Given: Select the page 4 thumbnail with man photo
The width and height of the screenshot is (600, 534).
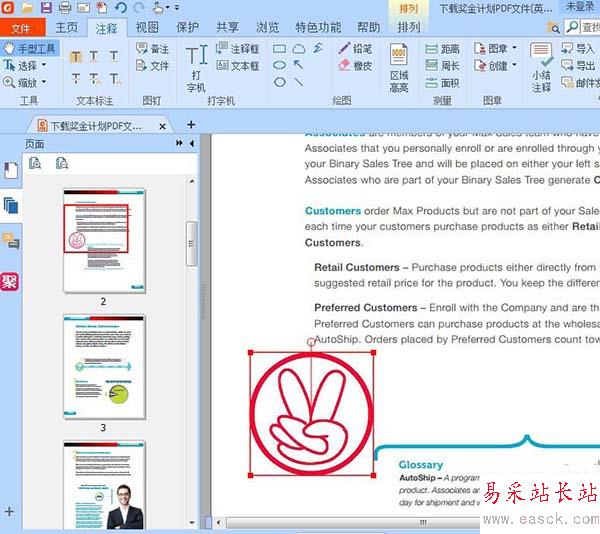Looking at the screenshot, I should click(x=104, y=485).
